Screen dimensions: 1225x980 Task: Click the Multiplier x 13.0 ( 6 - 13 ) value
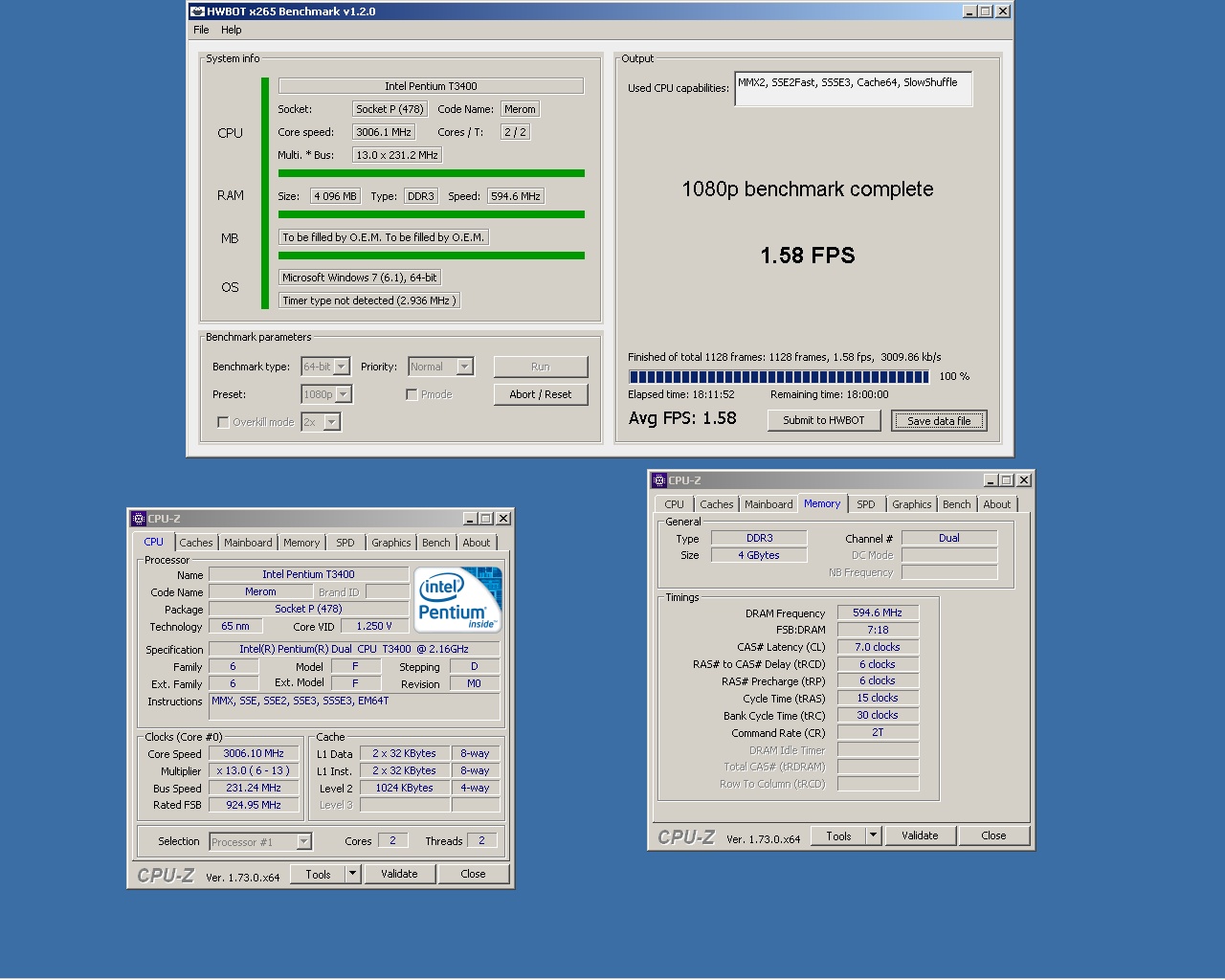pos(254,770)
